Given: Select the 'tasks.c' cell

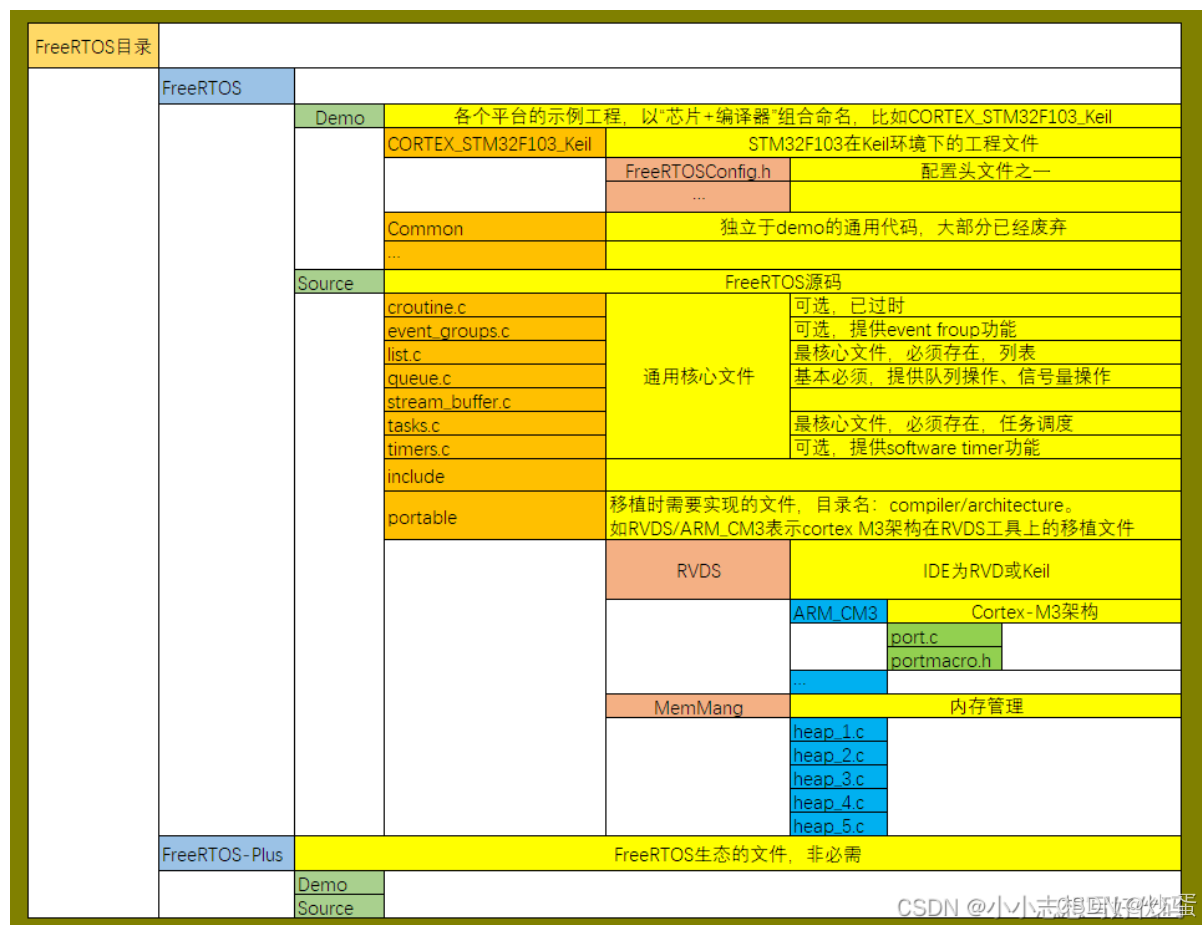Looking at the screenshot, I should [495, 424].
